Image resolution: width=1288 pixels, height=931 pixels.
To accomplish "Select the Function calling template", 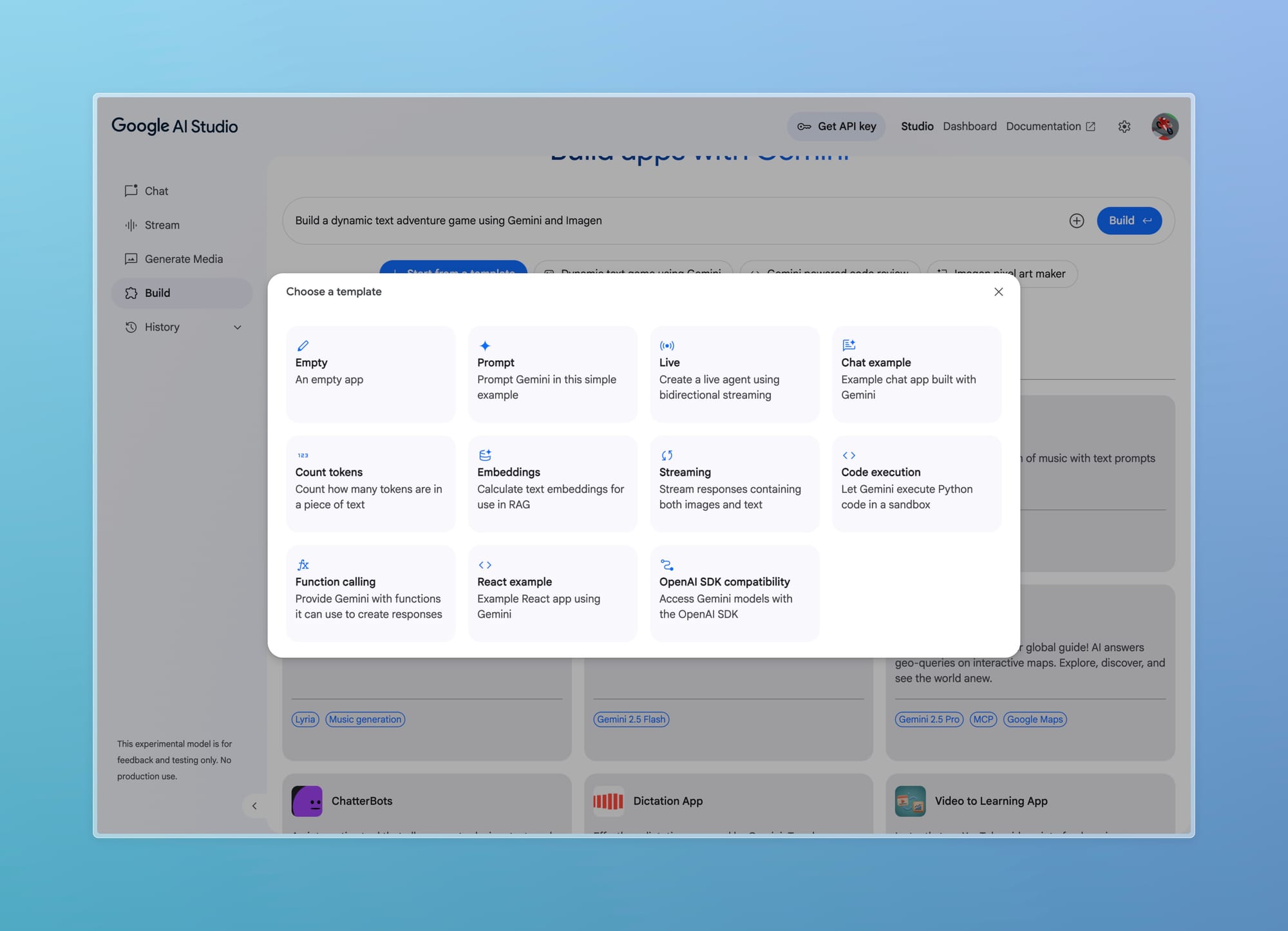I will pyautogui.click(x=370, y=593).
